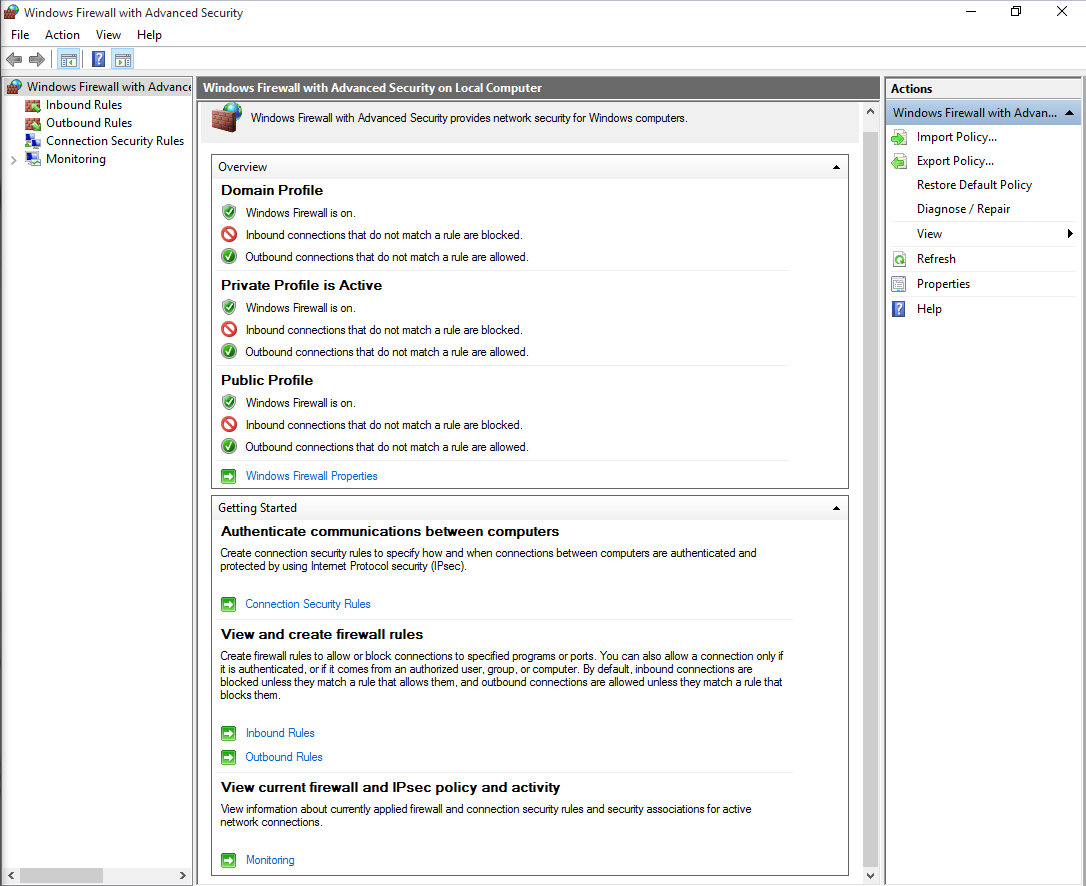Open the Action menu
Image resolution: width=1086 pixels, height=886 pixels.
[62, 35]
